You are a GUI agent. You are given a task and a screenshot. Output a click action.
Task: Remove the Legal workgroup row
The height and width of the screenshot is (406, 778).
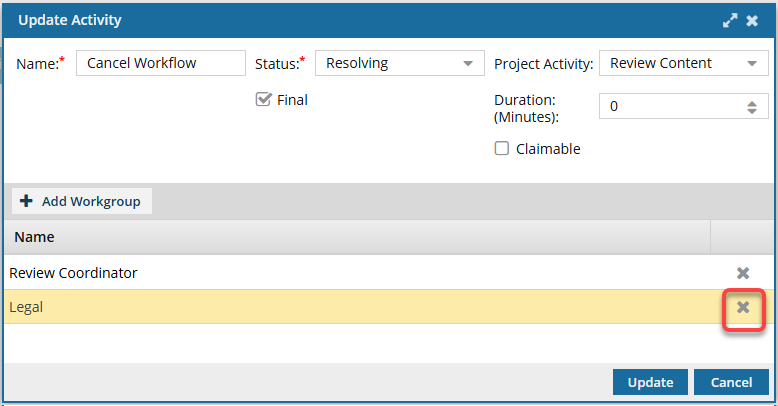743,307
